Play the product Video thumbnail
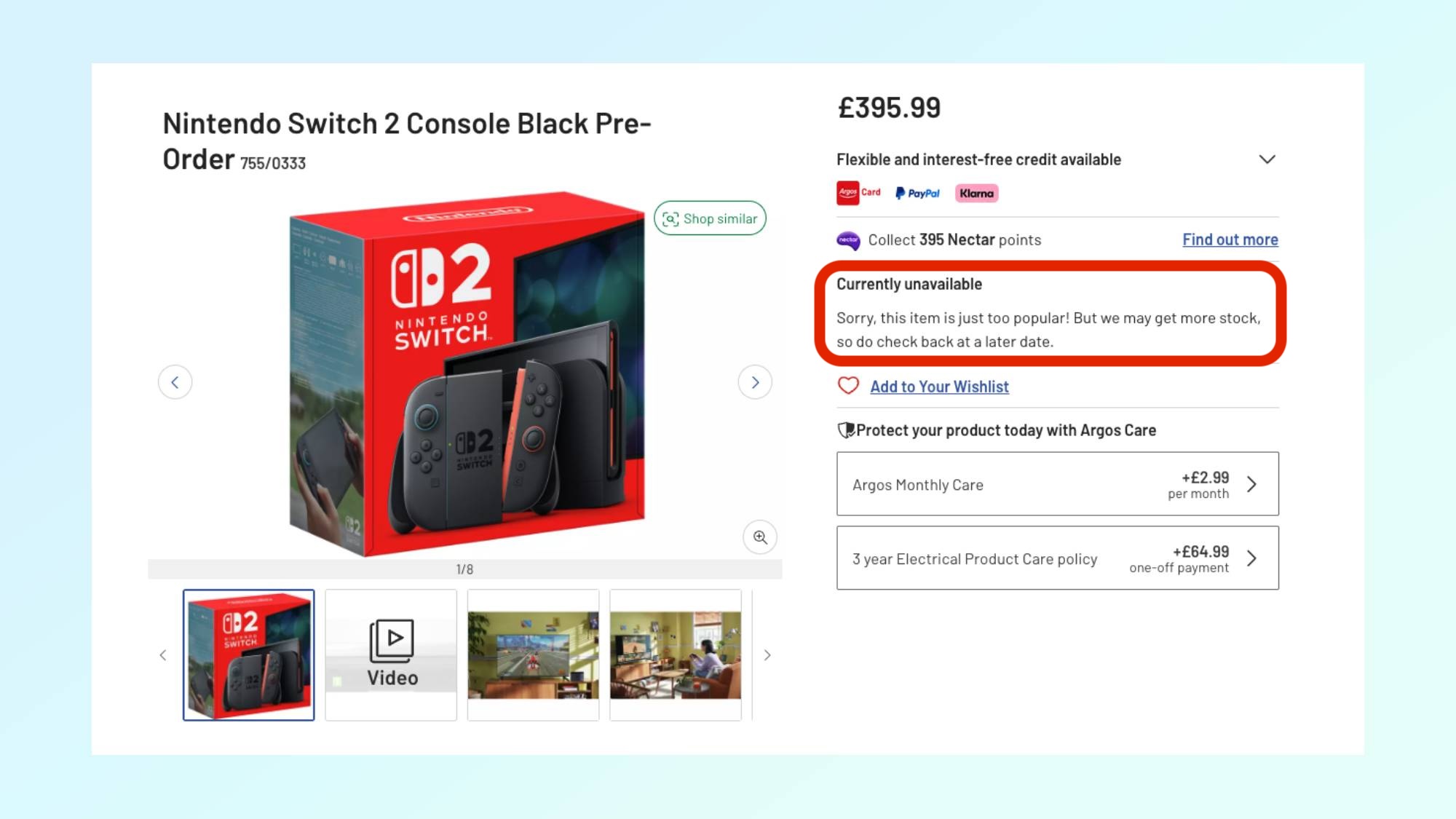Screen dimensions: 1456x819 390,654
